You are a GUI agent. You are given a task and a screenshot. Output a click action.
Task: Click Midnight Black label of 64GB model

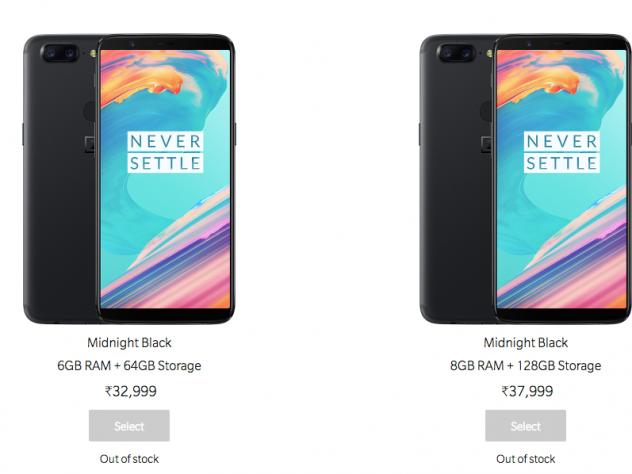coord(129,343)
